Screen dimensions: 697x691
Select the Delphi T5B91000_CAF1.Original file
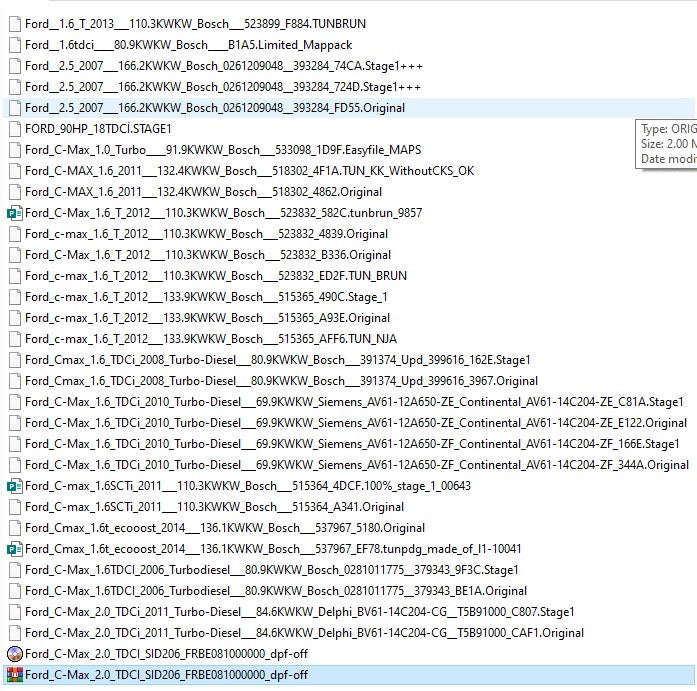click(x=304, y=633)
